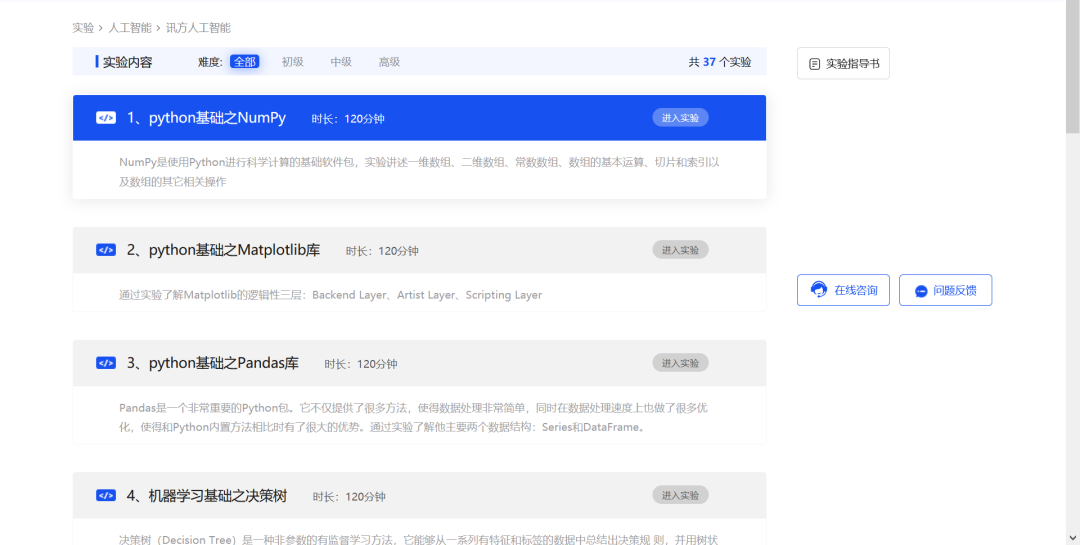Screen dimensions: 1080x545
Task: Expand the python基础之Pandas库 title row
Action: tap(223, 363)
